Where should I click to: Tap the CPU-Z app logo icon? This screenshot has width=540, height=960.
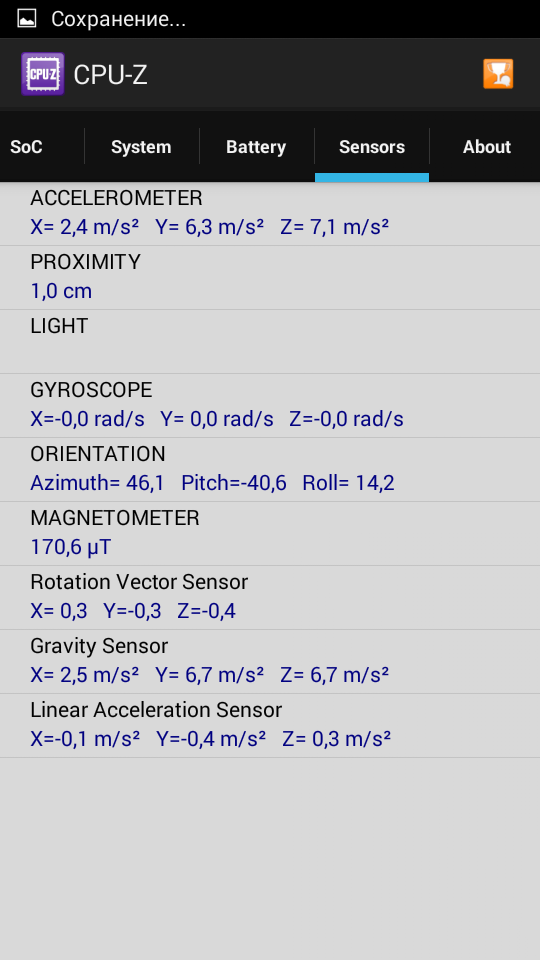click(43, 74)
